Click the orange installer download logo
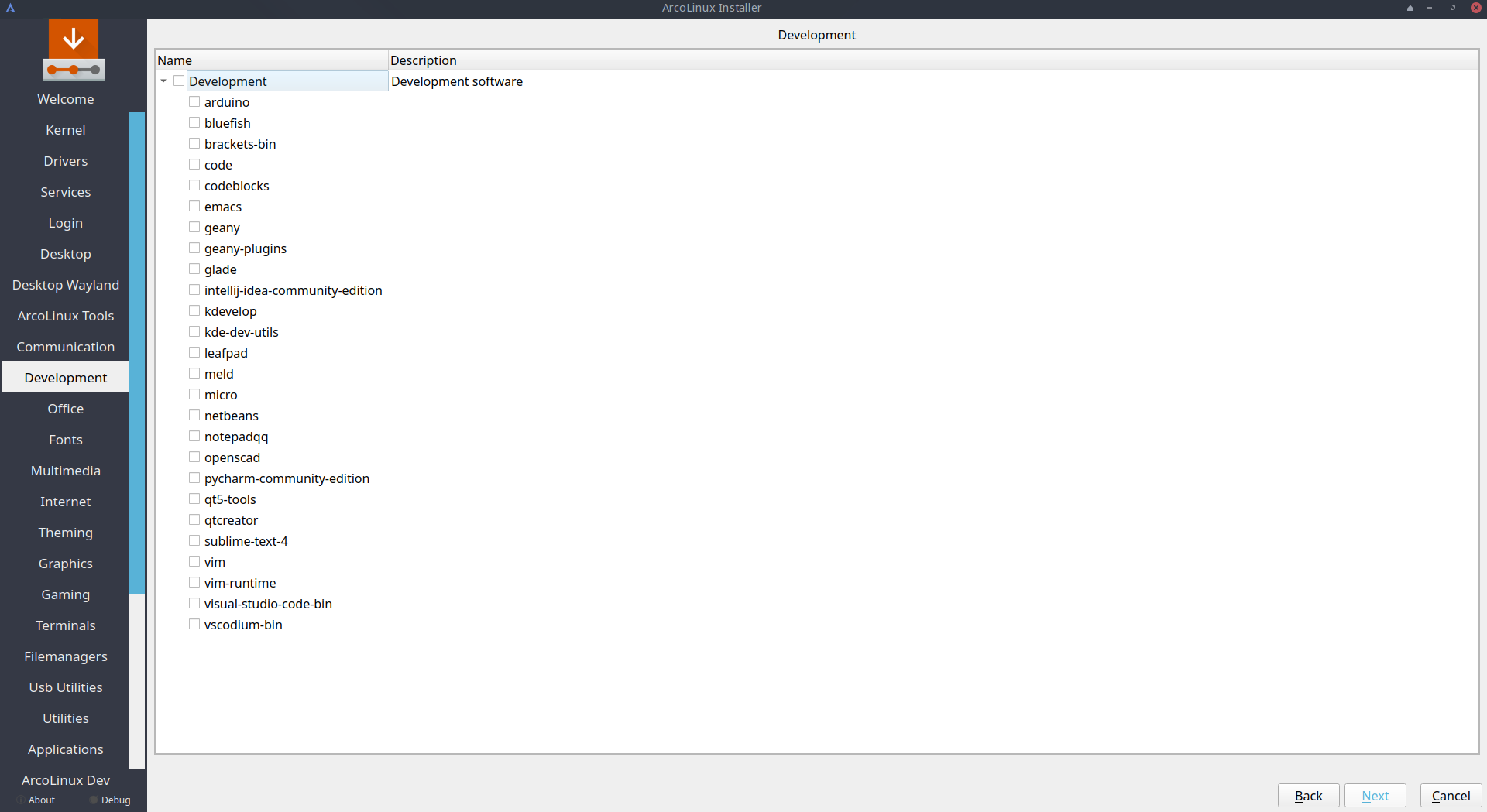1487x812 pixels. (74, 49)
